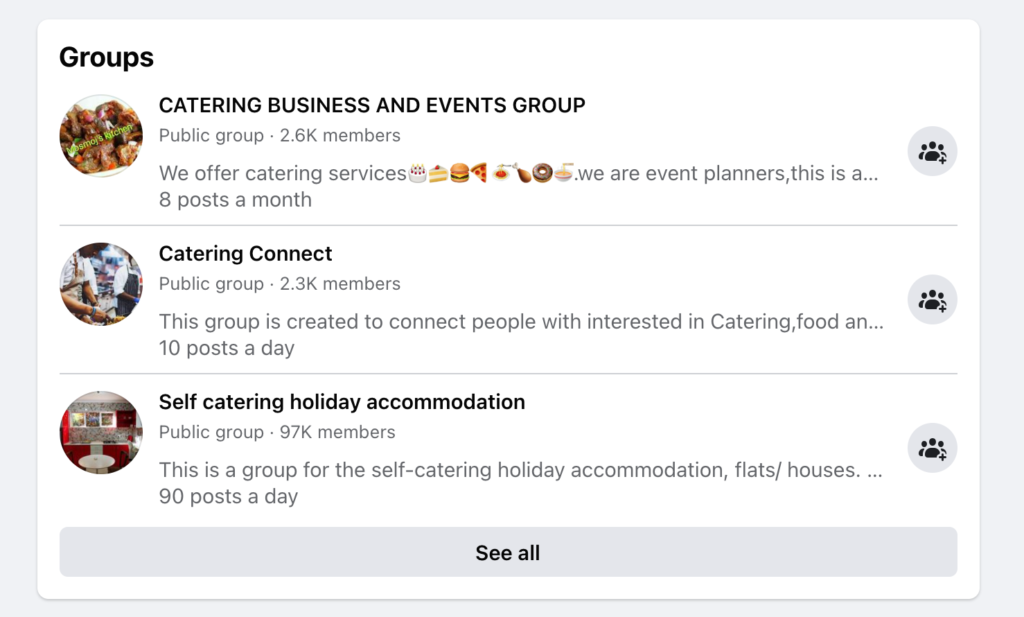Click the '8 posts a month' text
Viewport: 1024px width, 617px height.
[x=235, y=200]
